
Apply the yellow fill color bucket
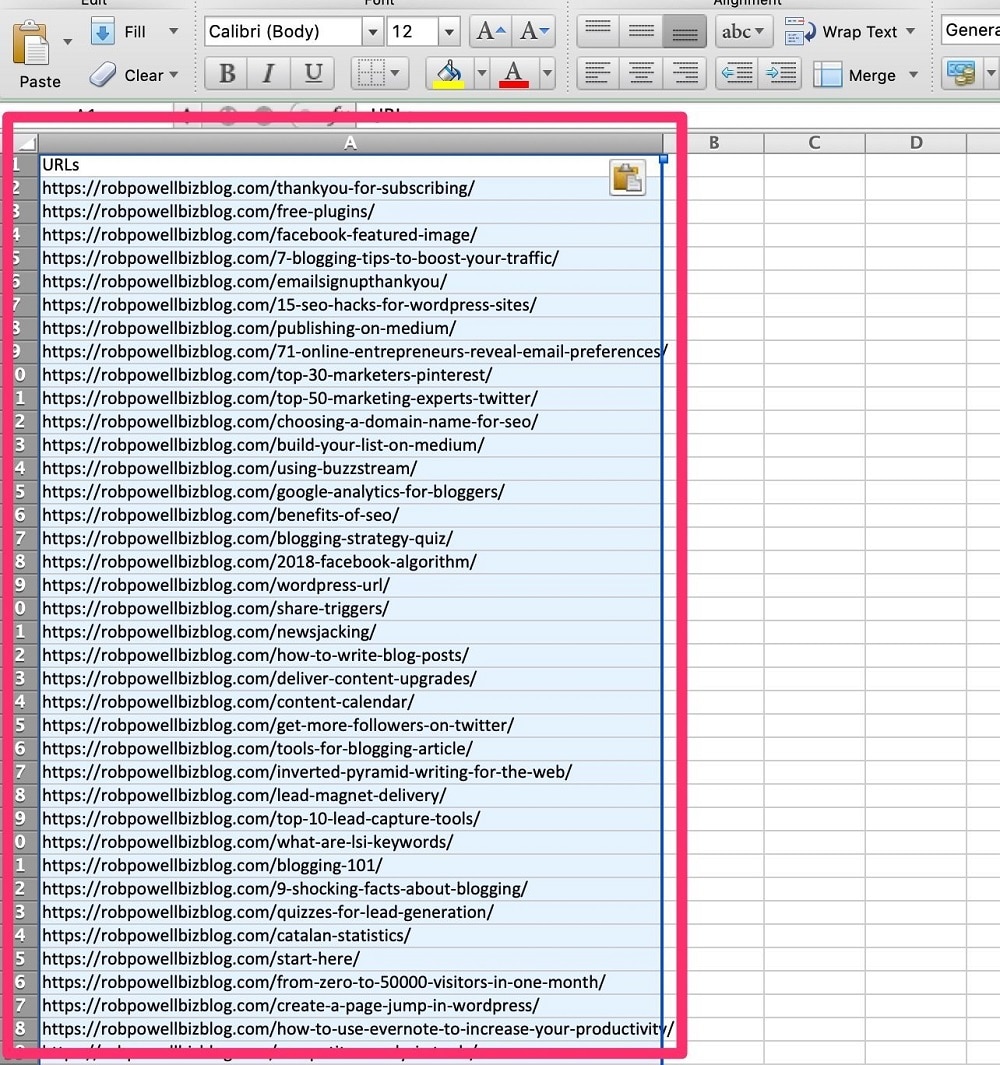[448, 73]
